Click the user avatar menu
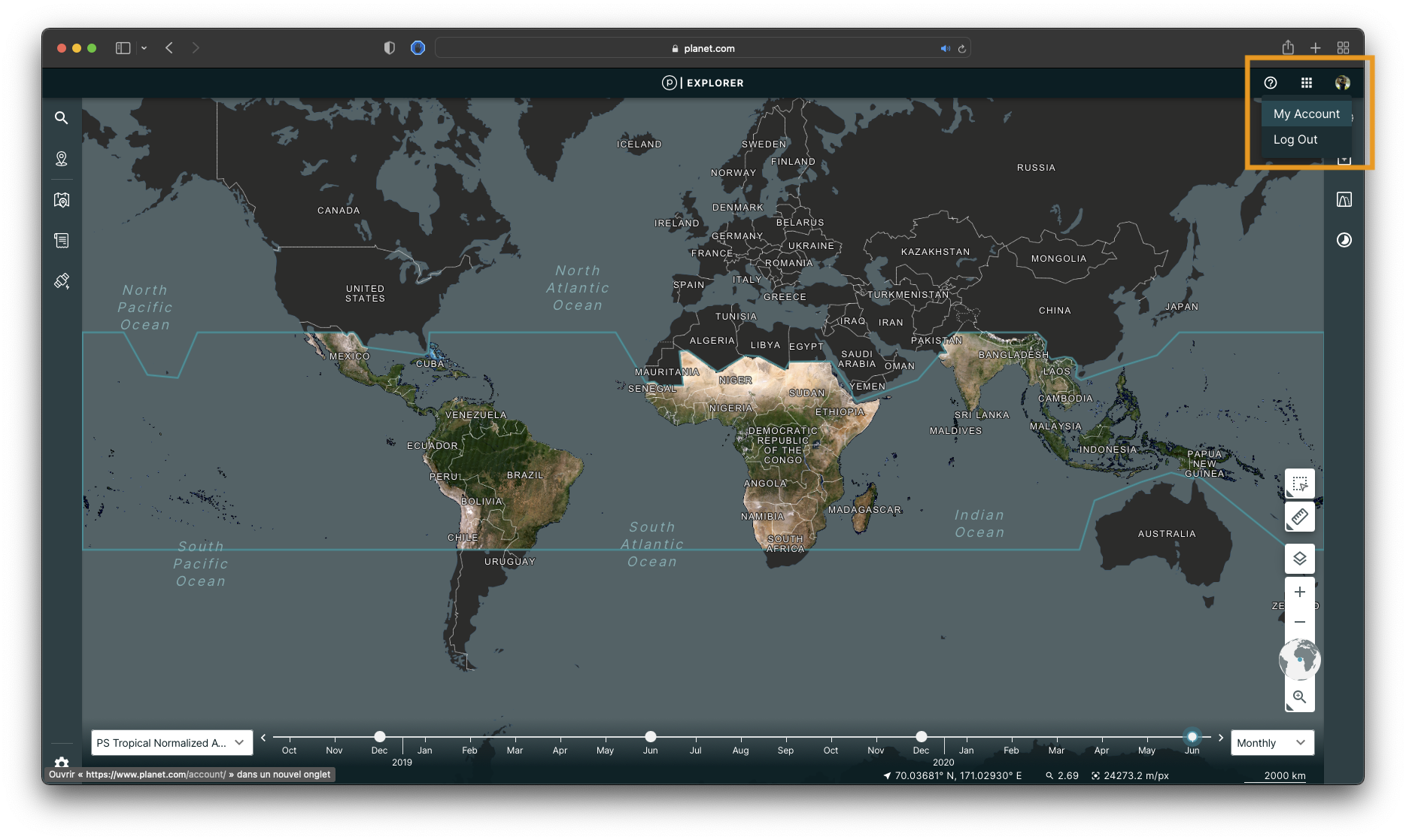The height and width of the screenshot is (840, 1406). pyautogui.click(x=1343, y=83)
